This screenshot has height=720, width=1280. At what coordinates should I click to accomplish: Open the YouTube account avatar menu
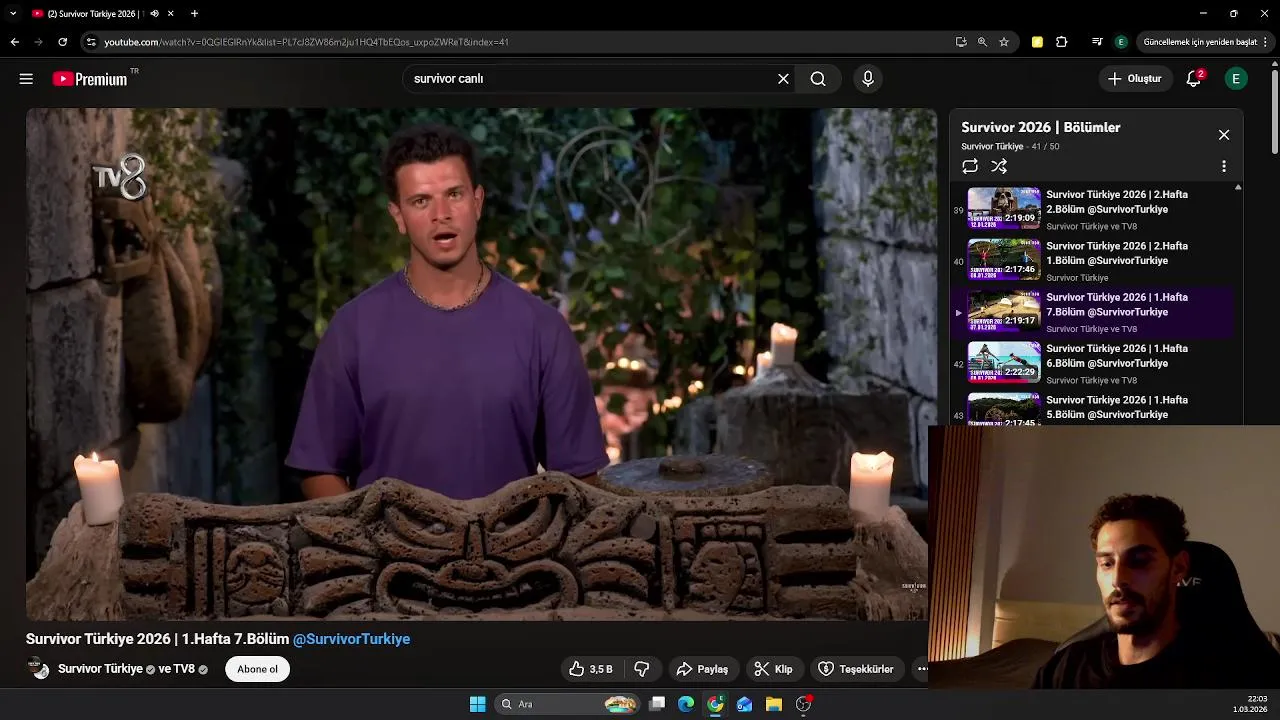click(x=1236, y=79)
